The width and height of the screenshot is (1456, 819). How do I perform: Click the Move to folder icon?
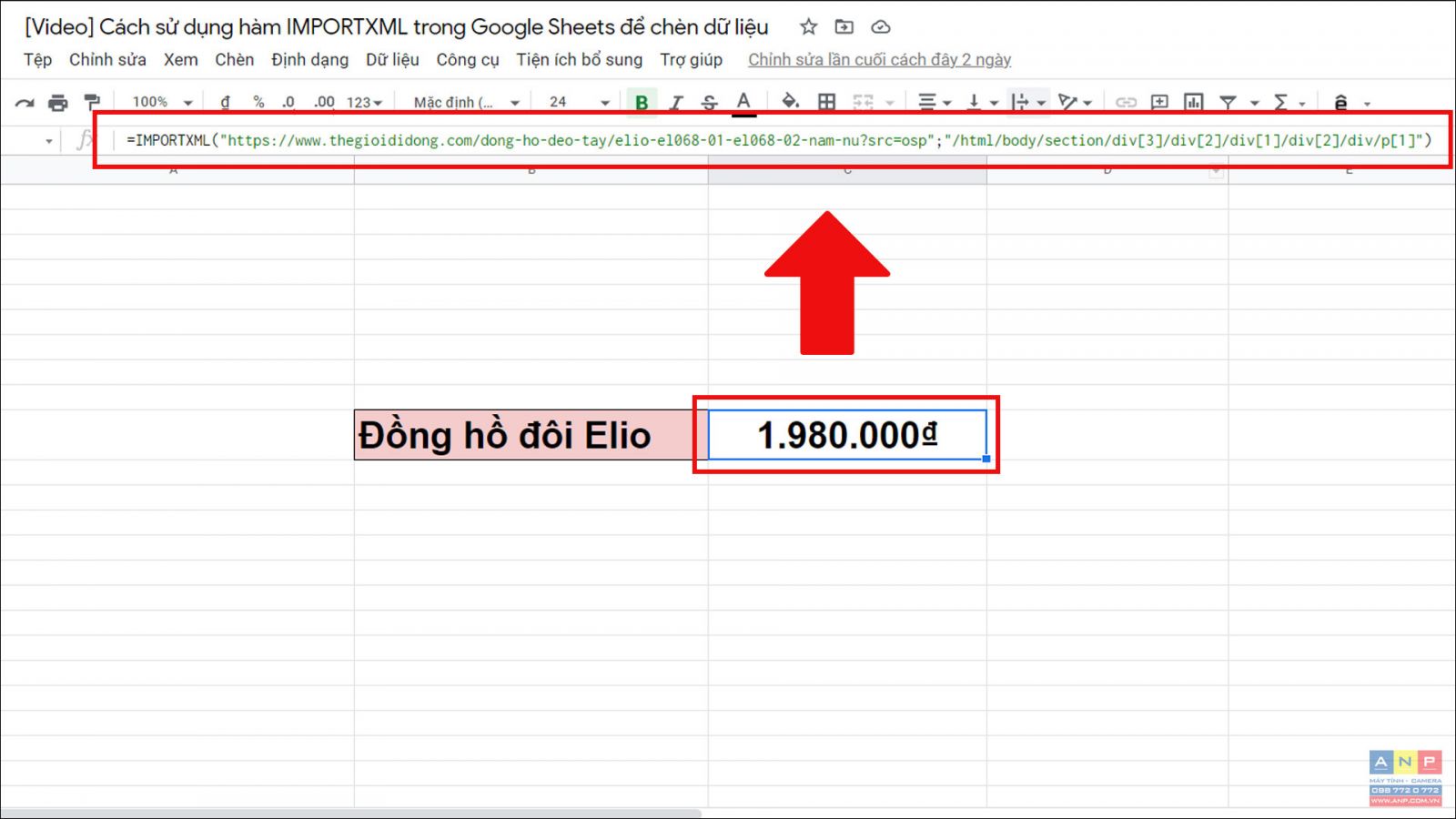point(844,27)
